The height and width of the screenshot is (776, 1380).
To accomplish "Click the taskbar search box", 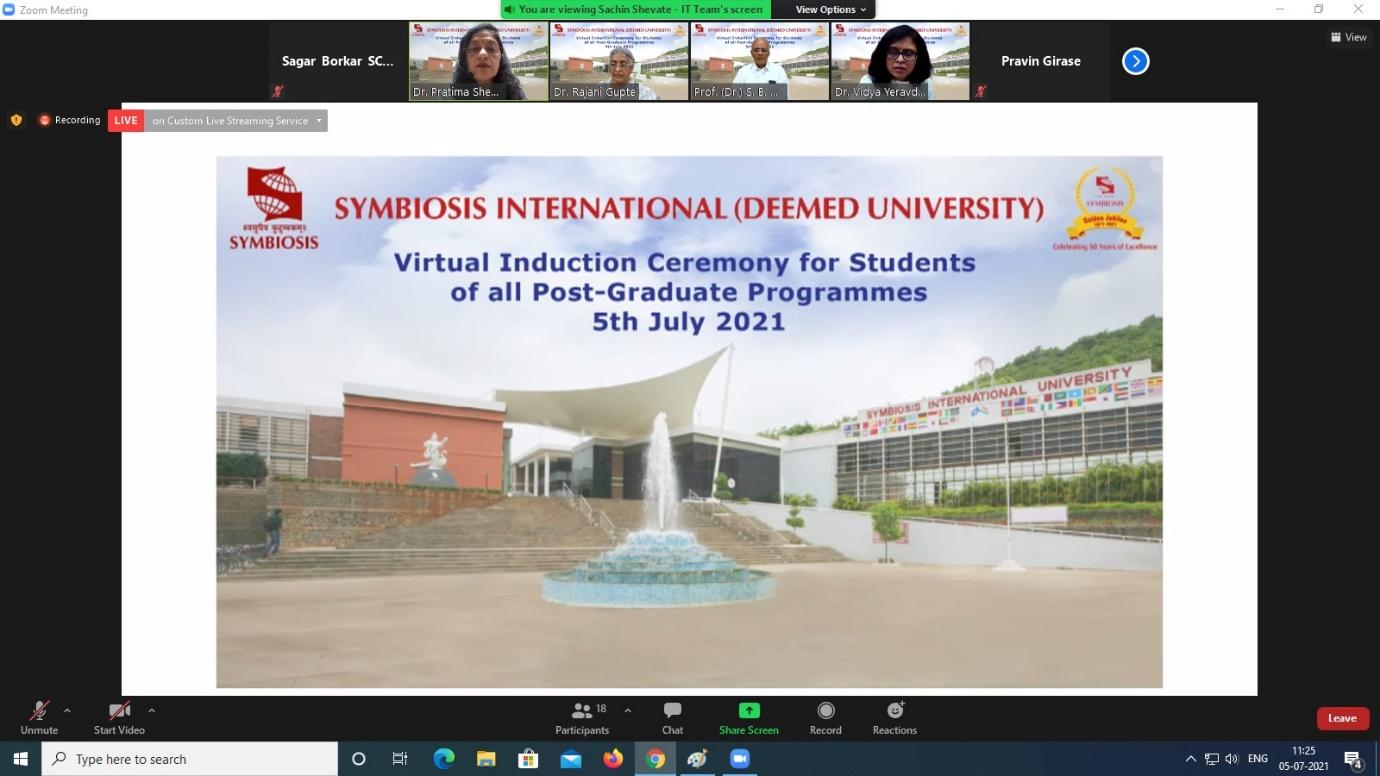I will tap(189, 759).
